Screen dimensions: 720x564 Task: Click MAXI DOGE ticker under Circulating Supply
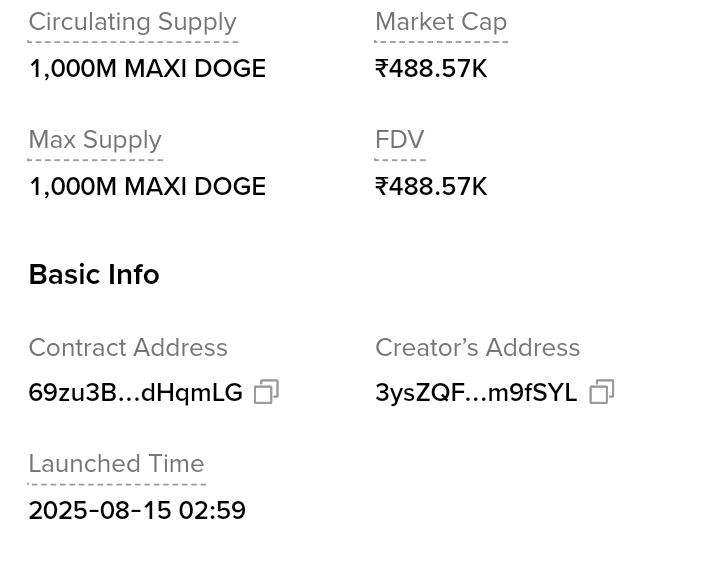click(195, 69)
